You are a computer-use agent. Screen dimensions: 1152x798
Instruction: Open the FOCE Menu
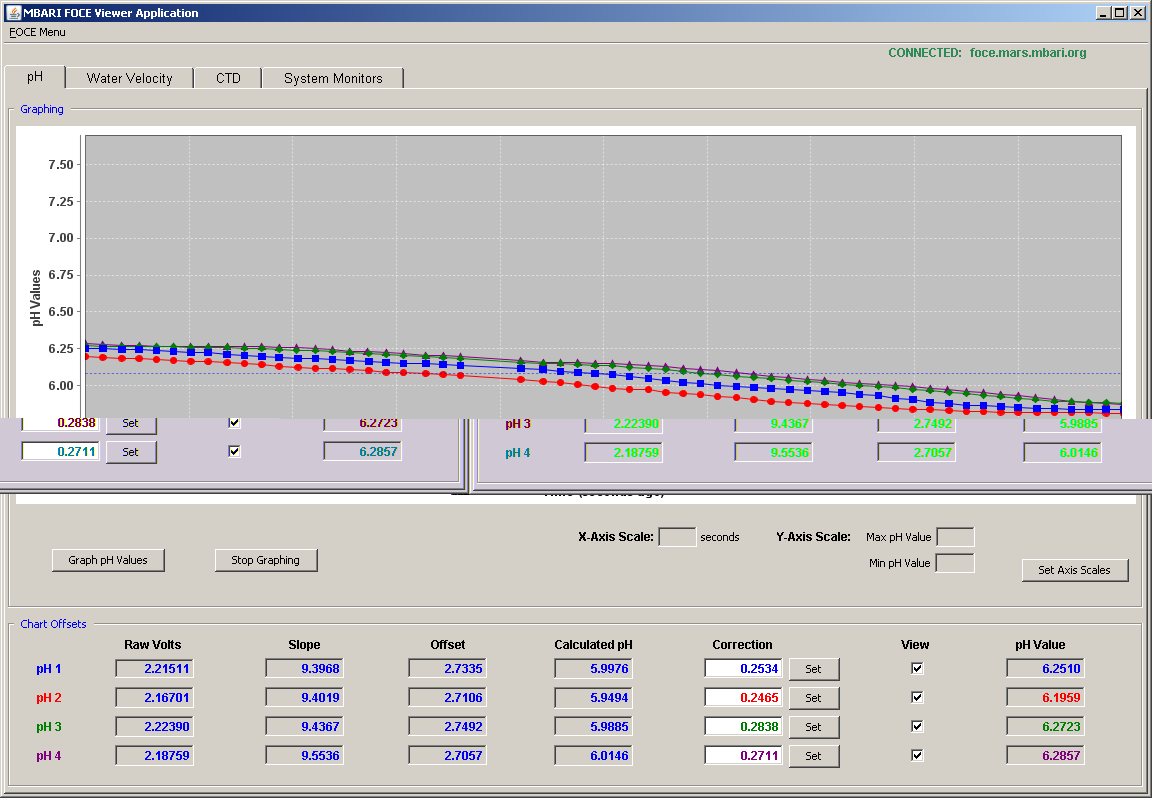37,32
